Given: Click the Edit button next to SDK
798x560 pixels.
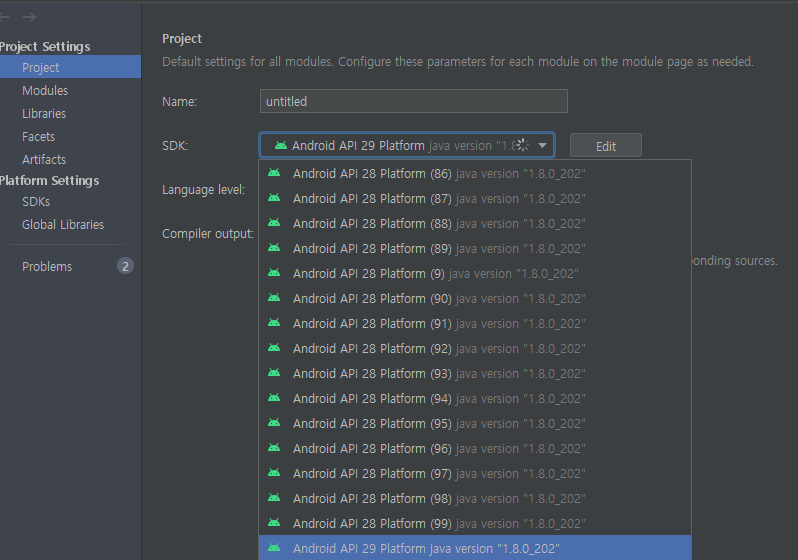Looking at the screenshot, I should click(x=606, y=146).
